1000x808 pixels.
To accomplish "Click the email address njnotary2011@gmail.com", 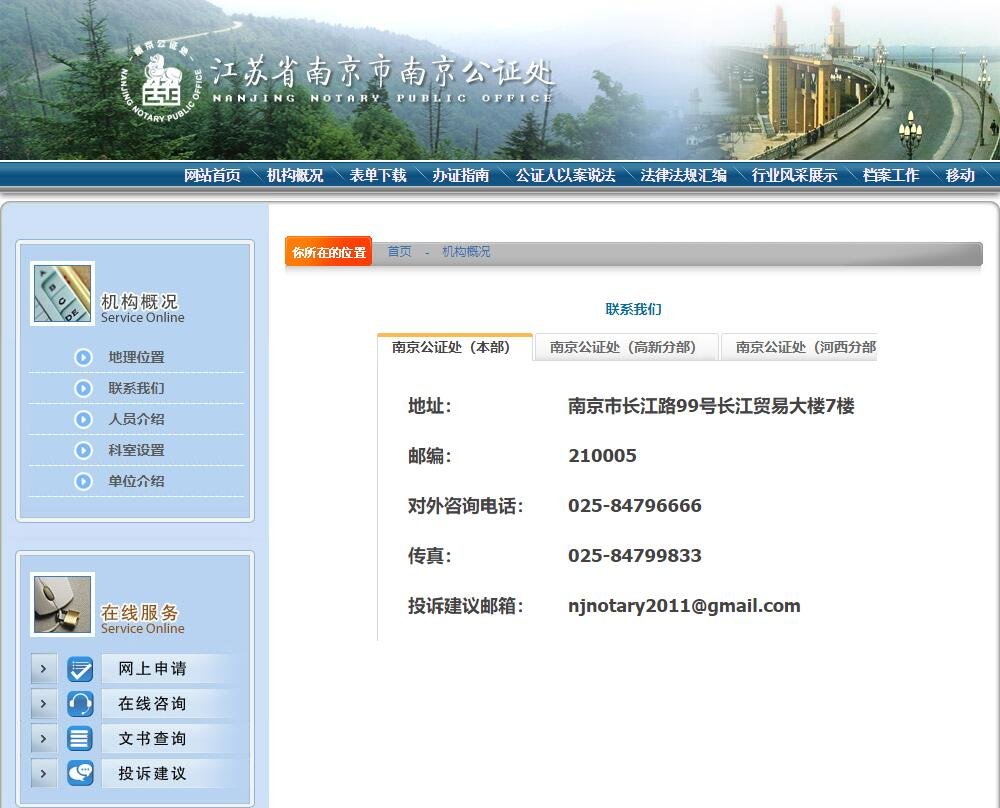I will click(685, 605).
